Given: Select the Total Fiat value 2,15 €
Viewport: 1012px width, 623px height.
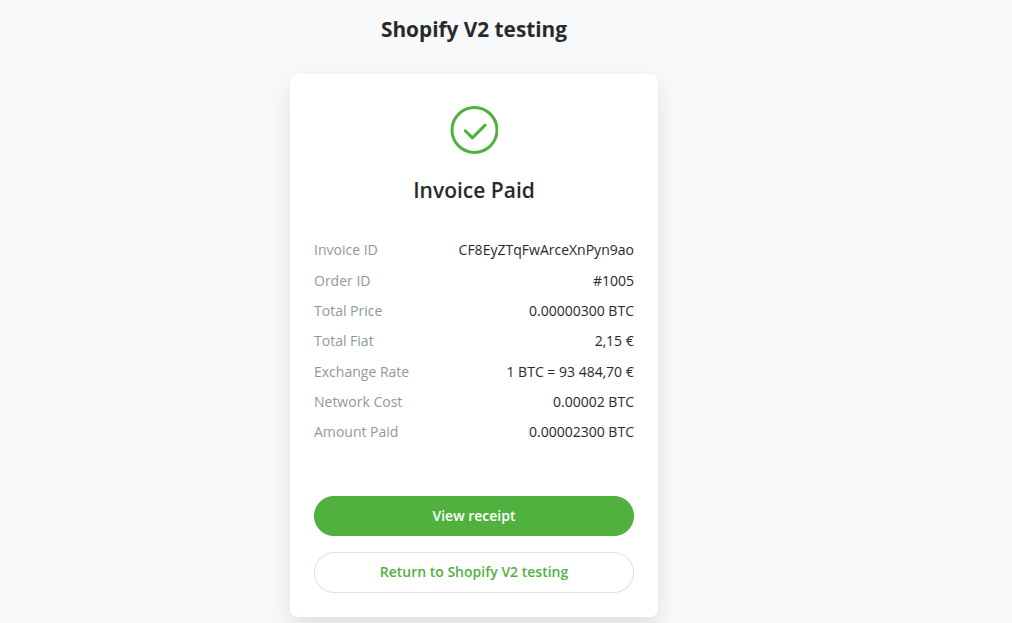Looking at the screenshot, I should (613, 341).
